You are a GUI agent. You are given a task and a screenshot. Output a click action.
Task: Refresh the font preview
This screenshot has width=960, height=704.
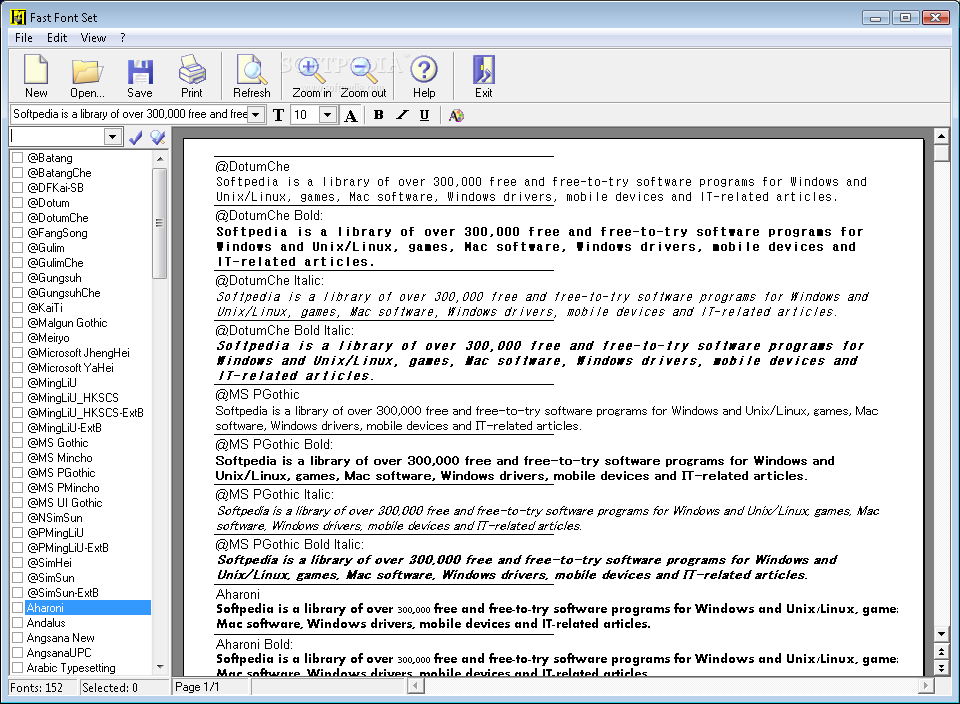point(252,76)
